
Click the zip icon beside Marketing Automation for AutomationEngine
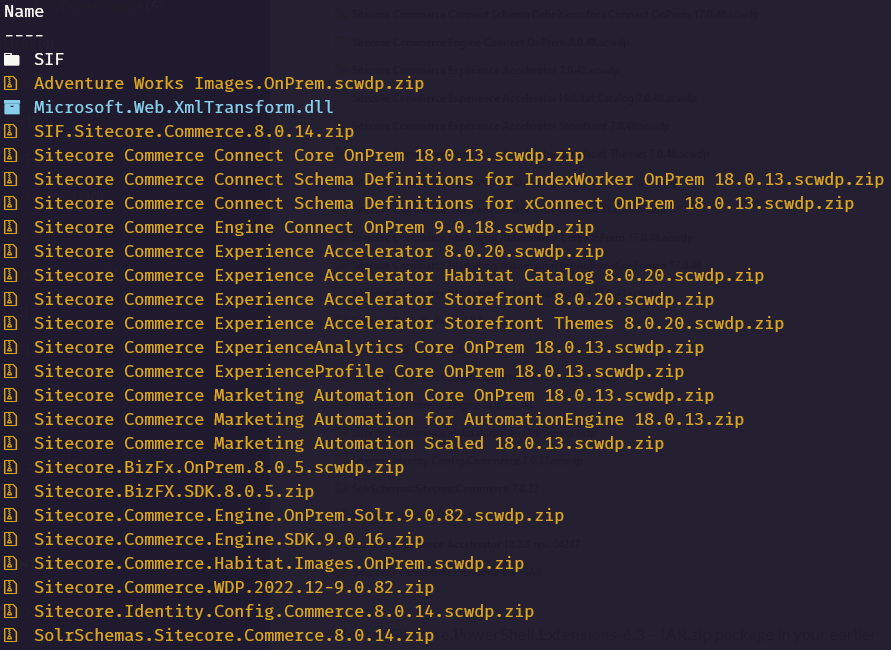(10, 419)
